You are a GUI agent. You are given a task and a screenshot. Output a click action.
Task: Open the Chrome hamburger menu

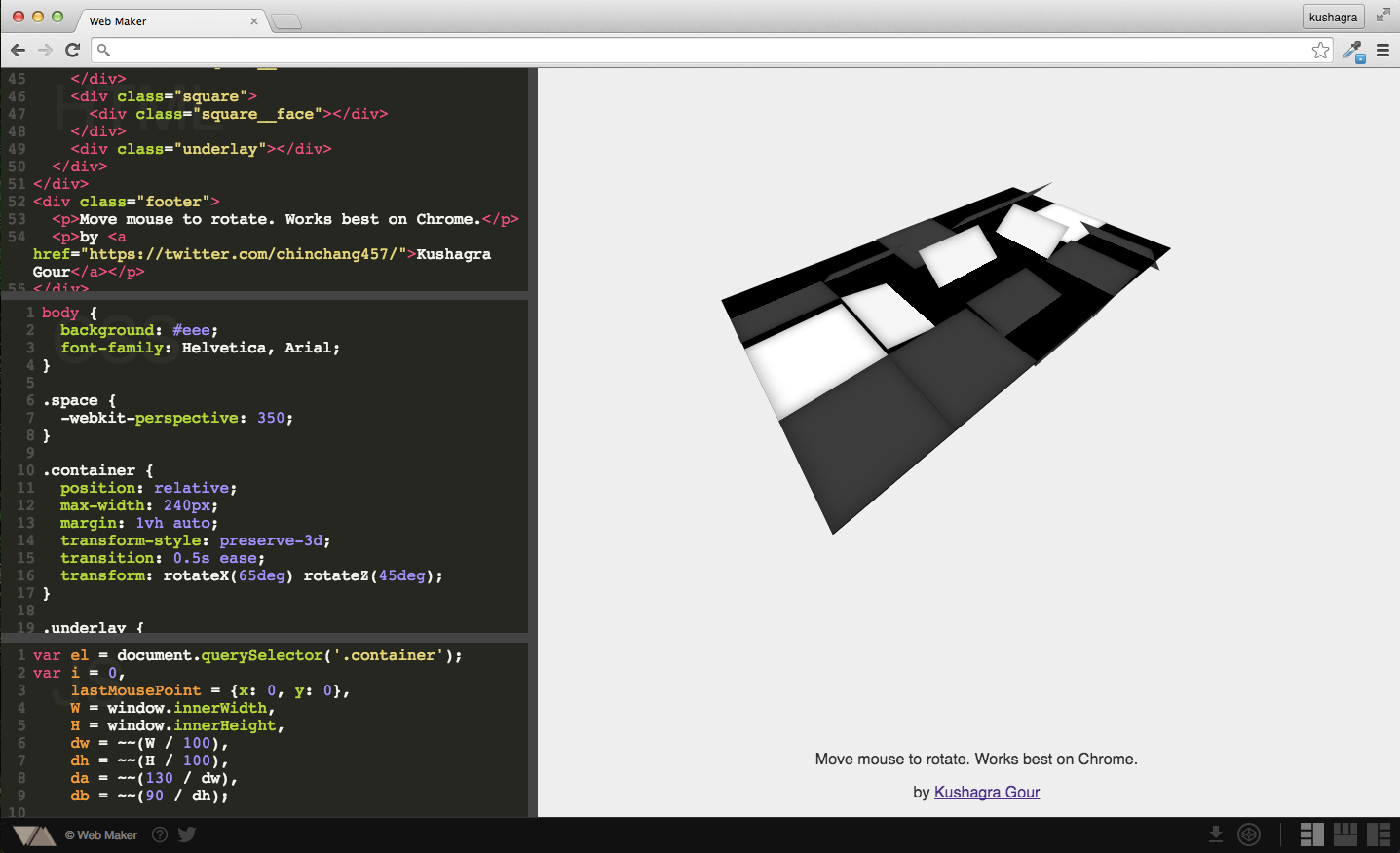point(1382,50)
